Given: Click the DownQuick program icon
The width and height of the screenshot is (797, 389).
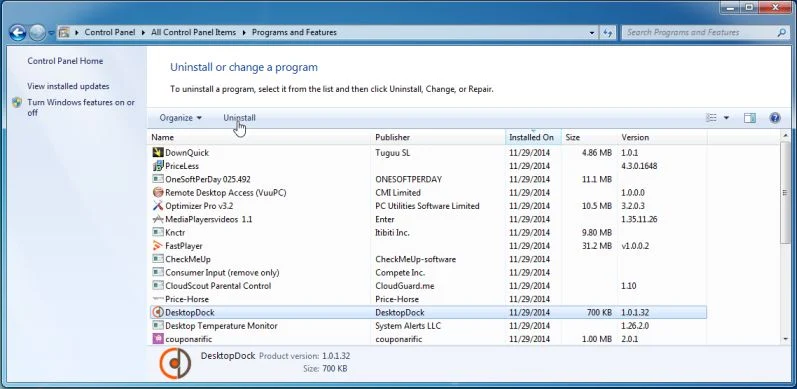Looking at the screenshot, I should (158, 153).
